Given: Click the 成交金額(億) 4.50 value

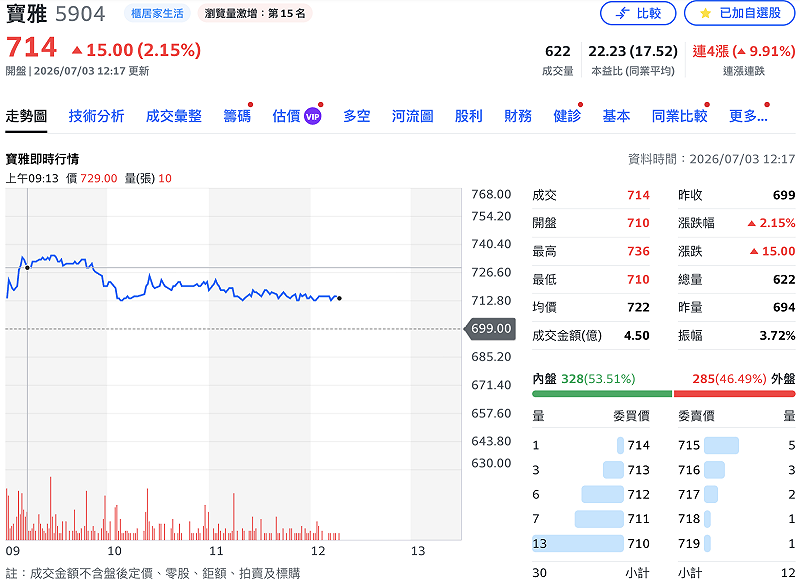Looking at the screenshot, I should click(x=637, y=336).
